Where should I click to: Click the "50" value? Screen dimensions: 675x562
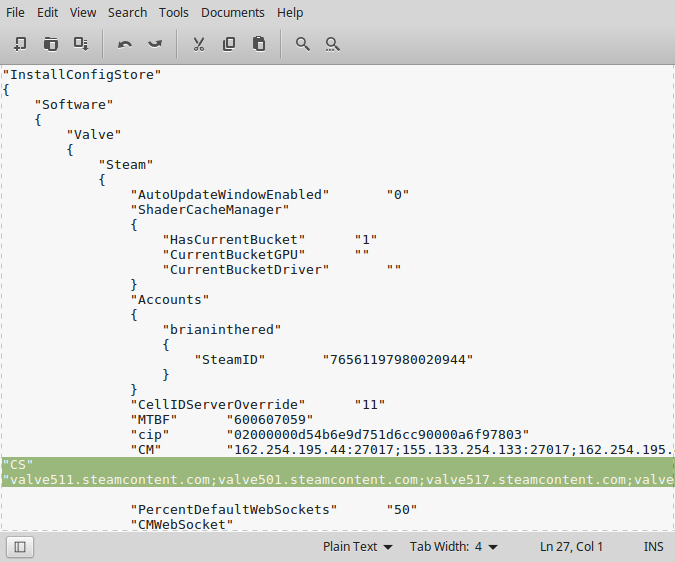402,510
